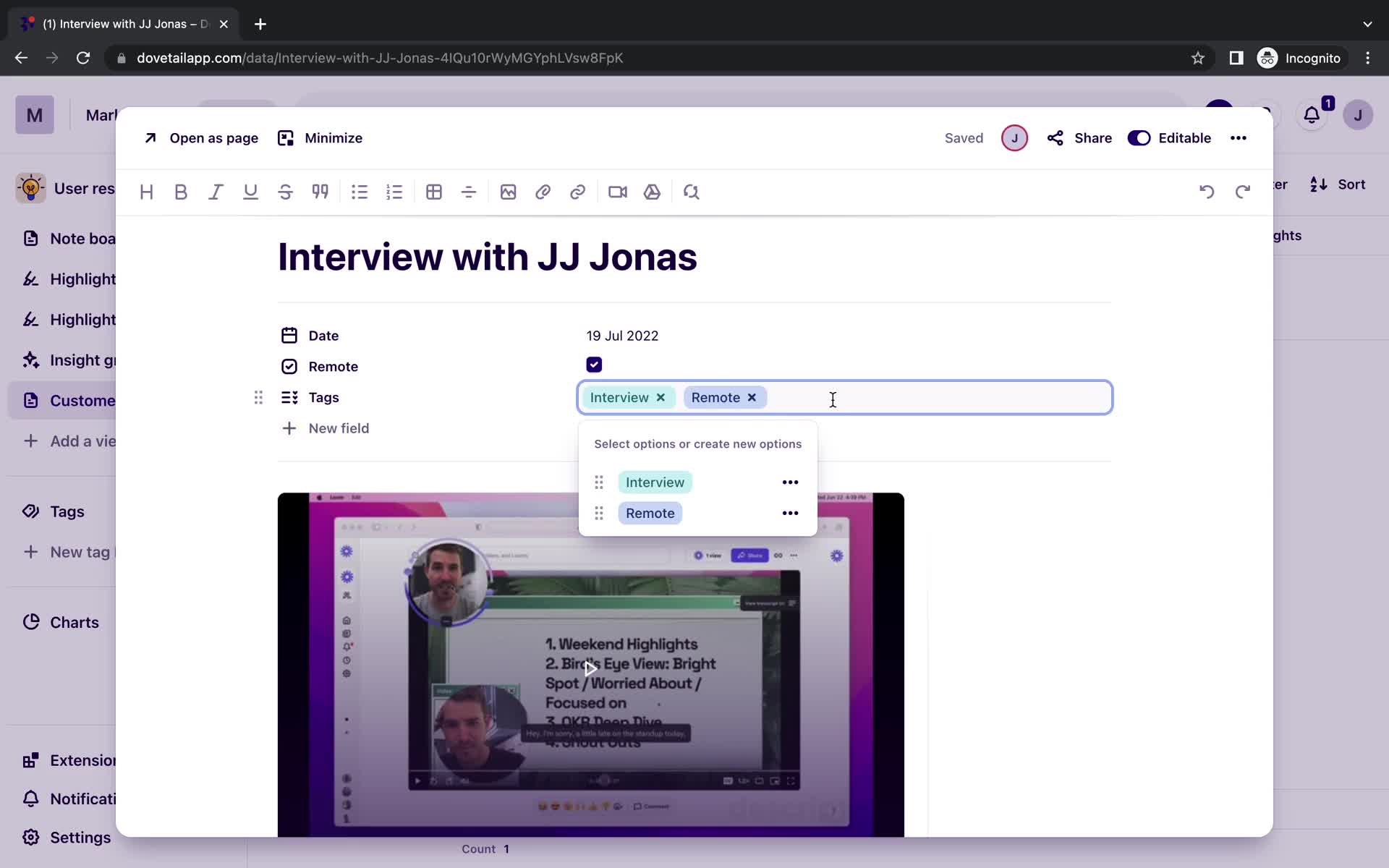The image size is (1389, 868).
Task: Select the Interview option from dropdown
Action: [655, 482]
